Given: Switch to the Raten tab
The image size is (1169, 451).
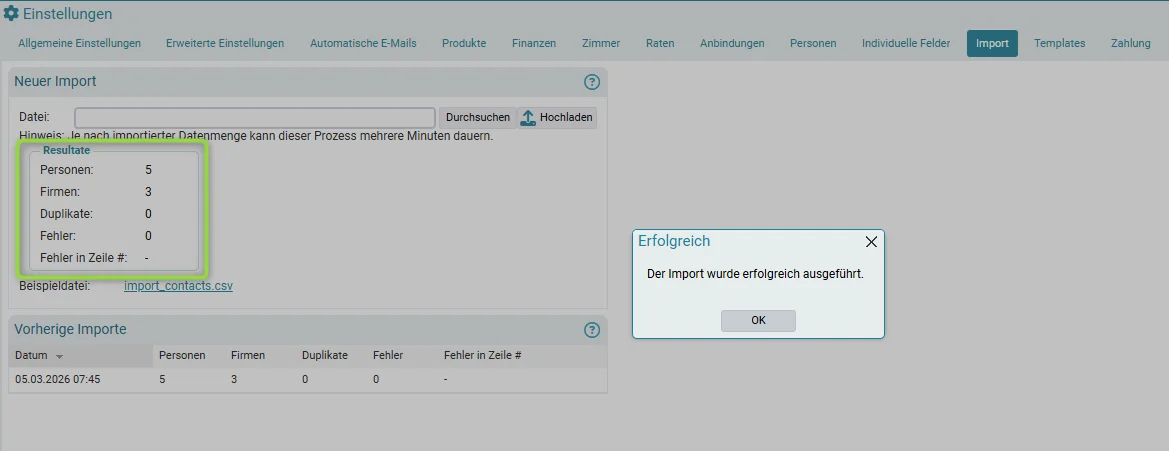Looking at the screenshot, I should (x=661, y=43).
